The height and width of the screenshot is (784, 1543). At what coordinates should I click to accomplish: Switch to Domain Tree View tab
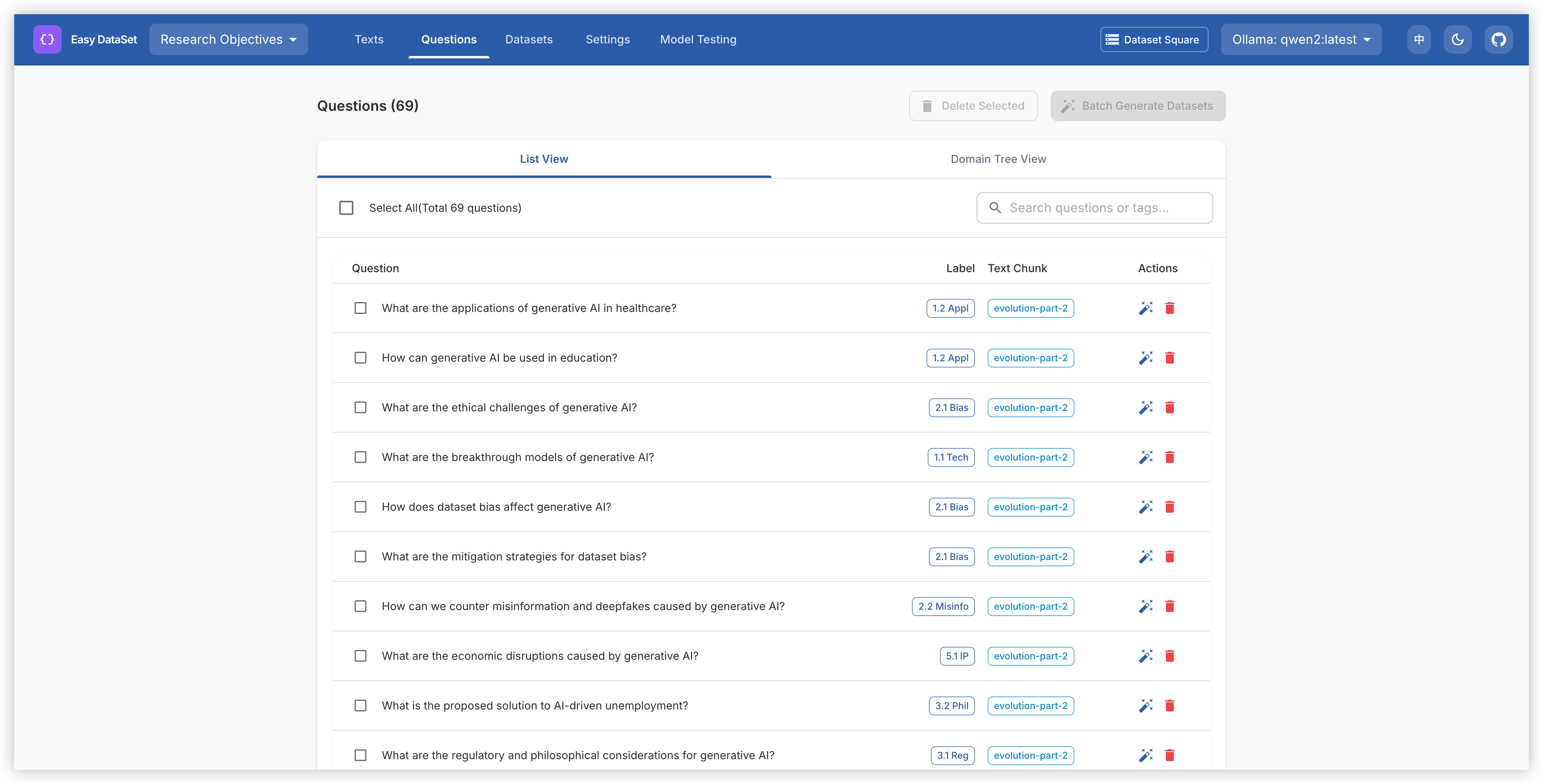pos(998,159)
